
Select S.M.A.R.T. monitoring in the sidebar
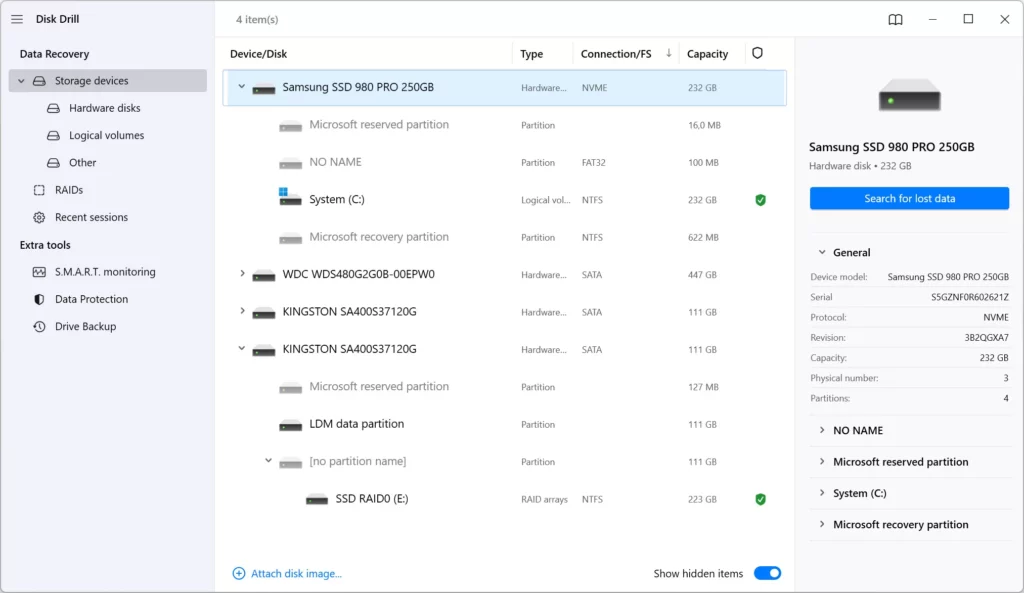pyautogui.click(x=100, y=271)
